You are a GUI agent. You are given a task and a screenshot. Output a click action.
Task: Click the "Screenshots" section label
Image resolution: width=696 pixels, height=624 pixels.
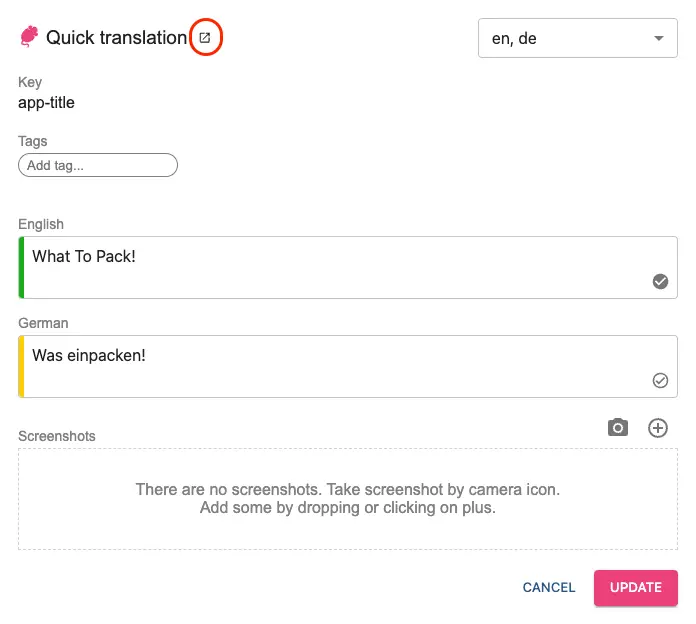(x=57, y=436)
